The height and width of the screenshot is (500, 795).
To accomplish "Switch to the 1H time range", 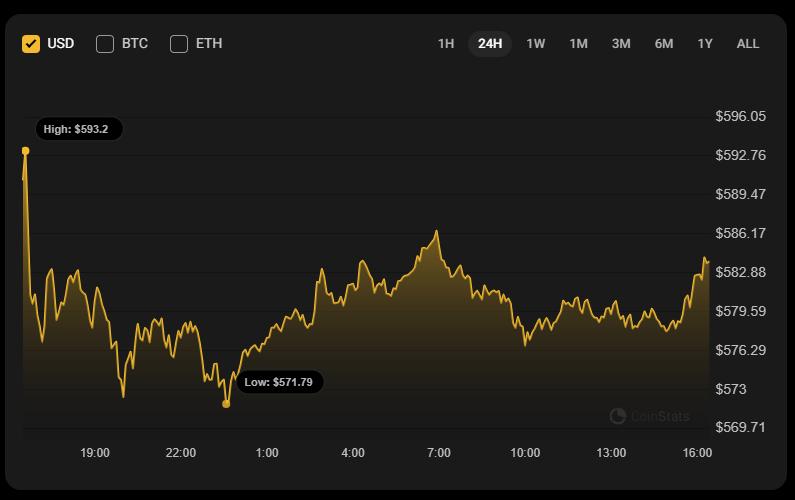I will [446, 43].
